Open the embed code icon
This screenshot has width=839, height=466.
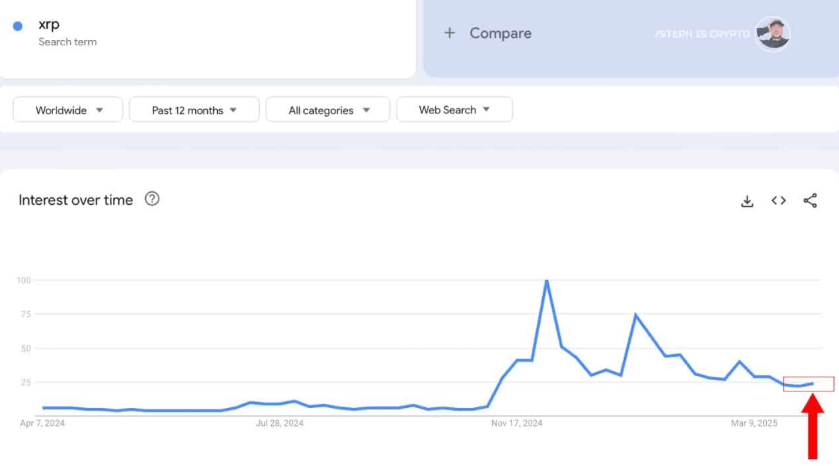[x=778, y=201]
